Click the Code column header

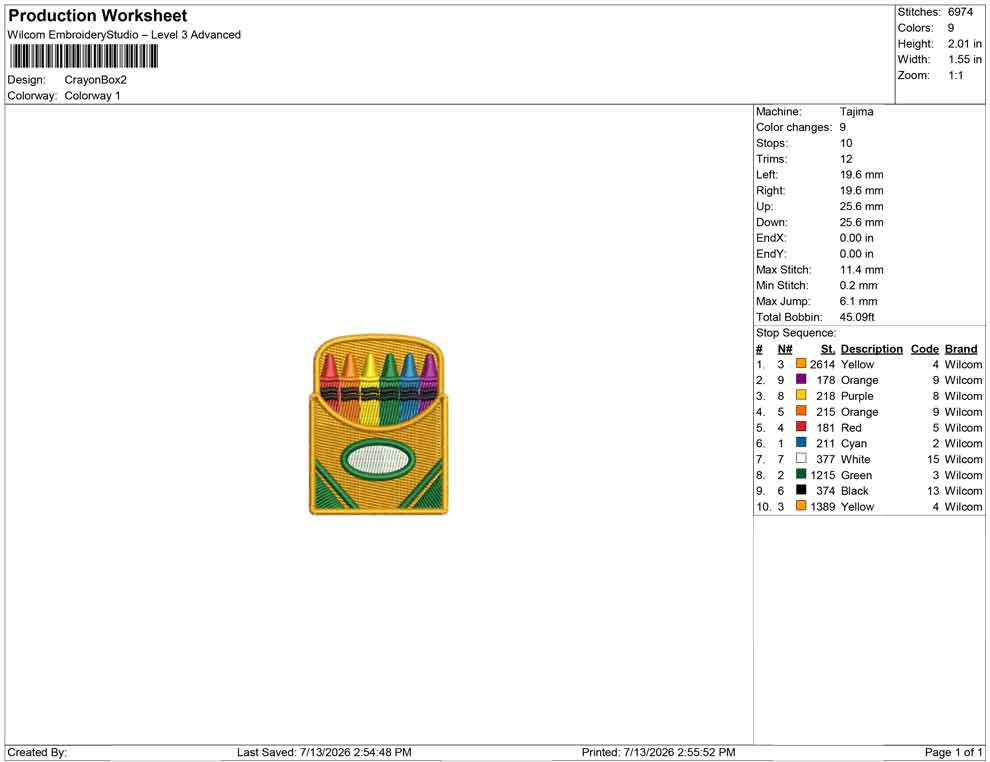(x=924, y=349)
